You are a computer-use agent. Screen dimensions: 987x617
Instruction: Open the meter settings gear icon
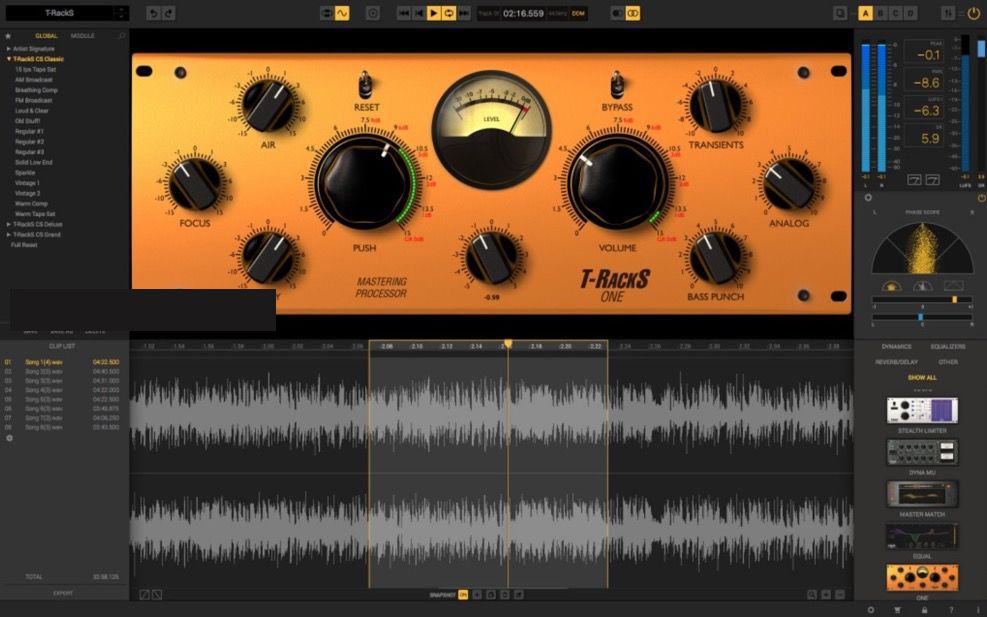click(x=868, y=198)
